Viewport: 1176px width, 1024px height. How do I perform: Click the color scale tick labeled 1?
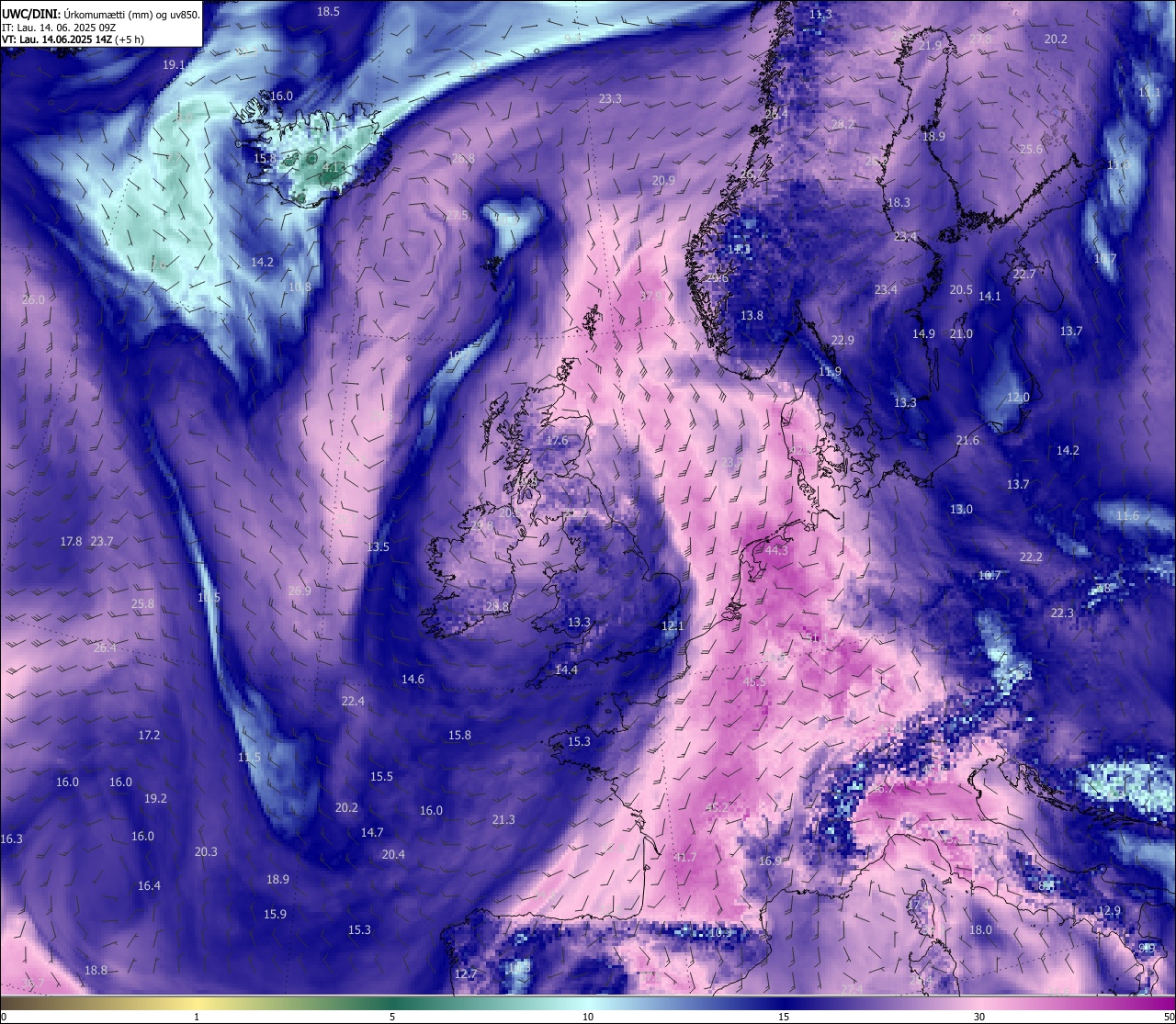(x=197, y=1017)
